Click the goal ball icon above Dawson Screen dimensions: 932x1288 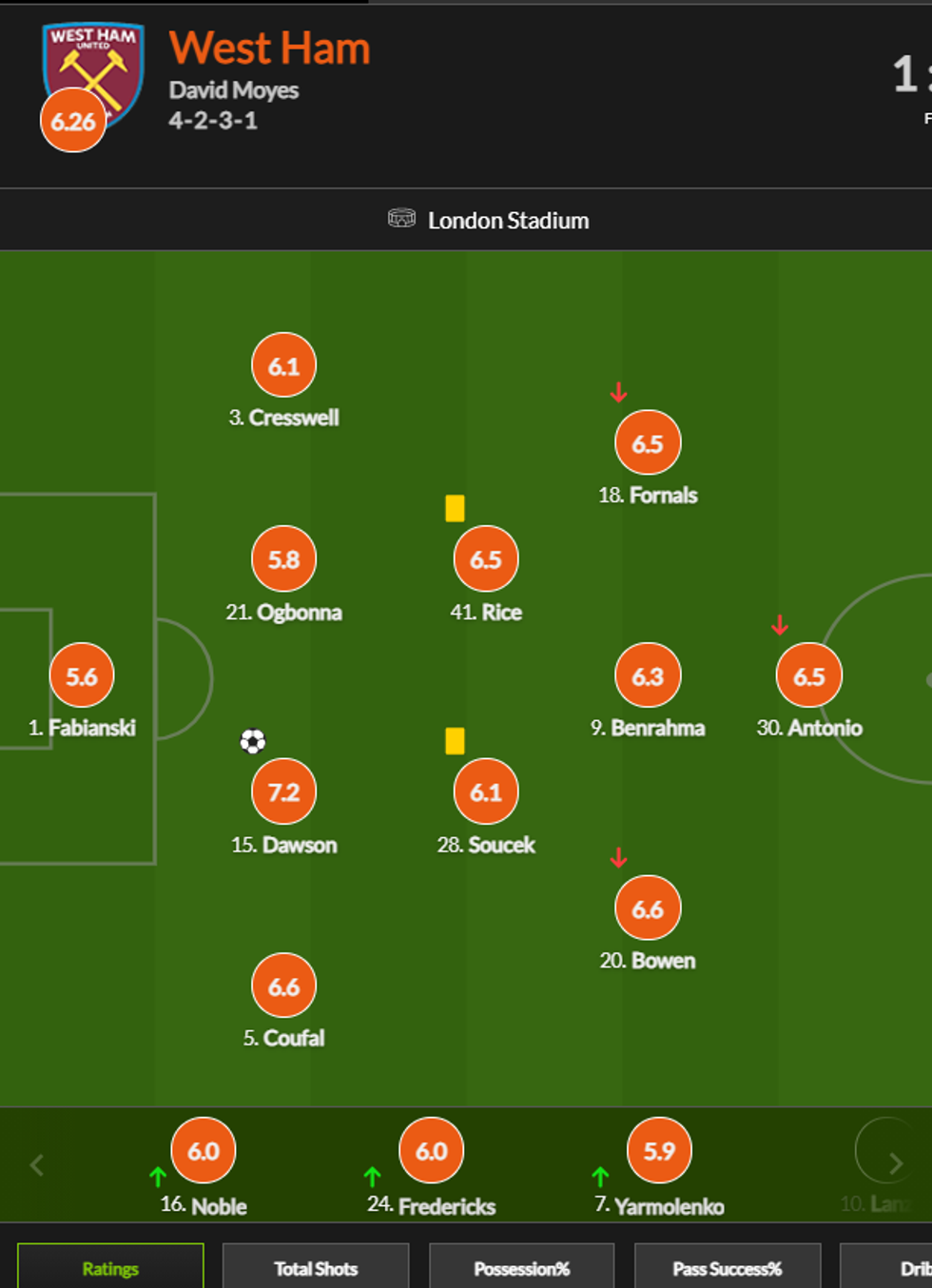click(x=253, y=741)
